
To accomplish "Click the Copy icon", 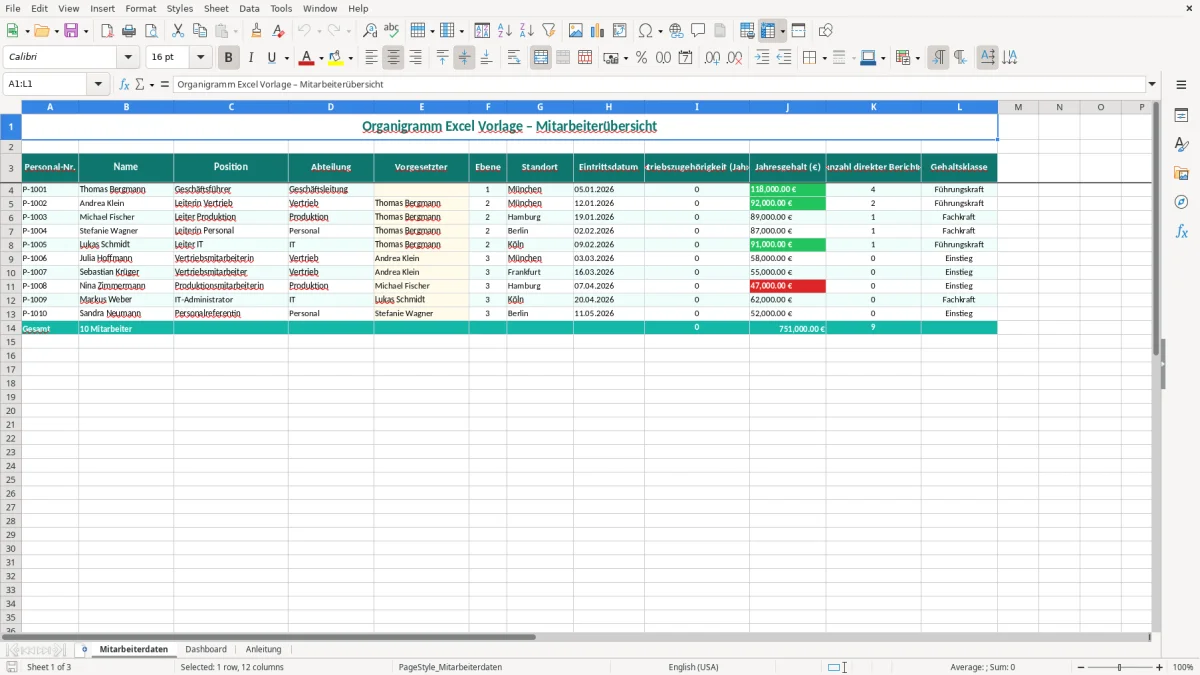I will 200,31.
